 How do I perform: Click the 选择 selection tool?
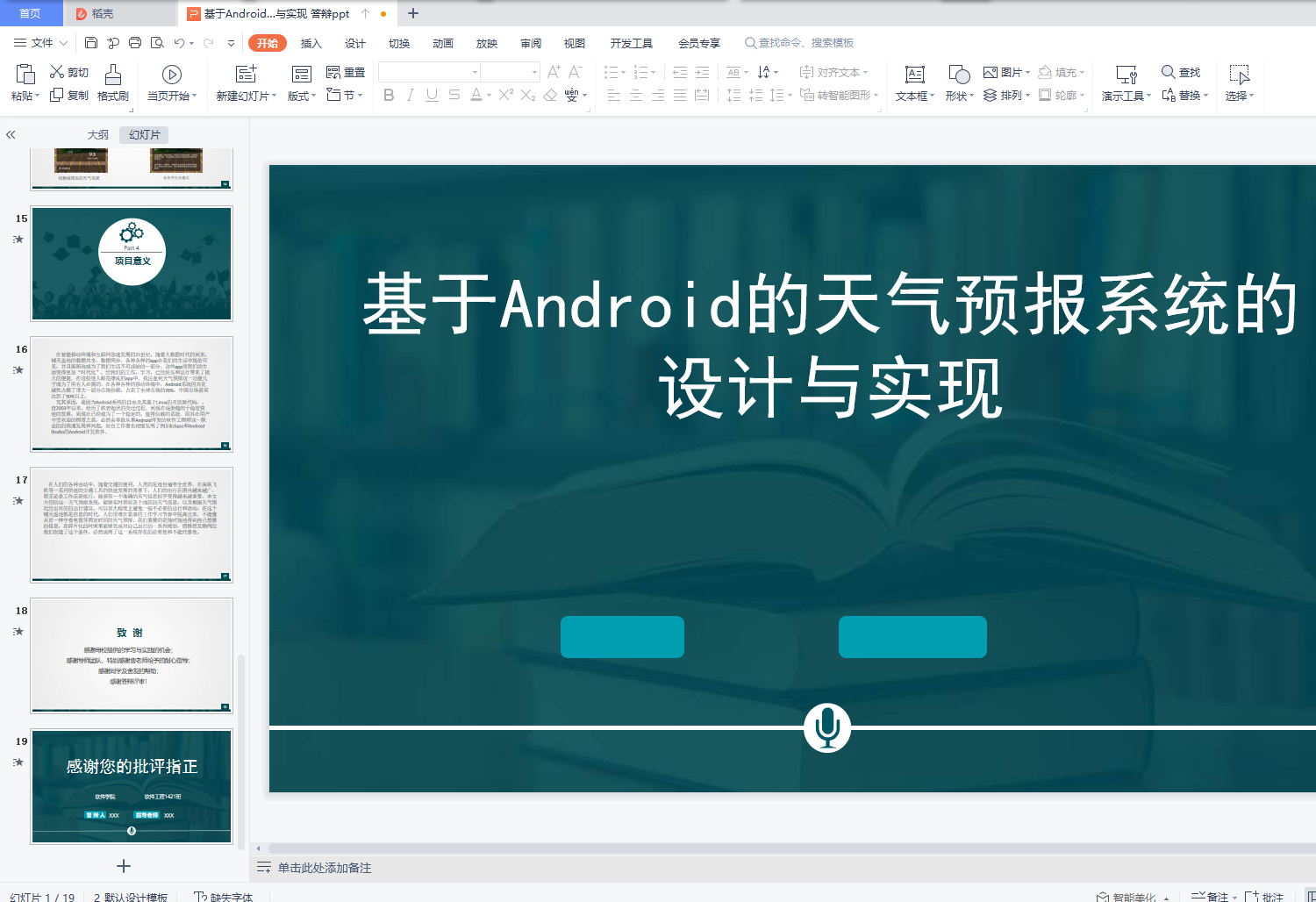pos(1240,83)
